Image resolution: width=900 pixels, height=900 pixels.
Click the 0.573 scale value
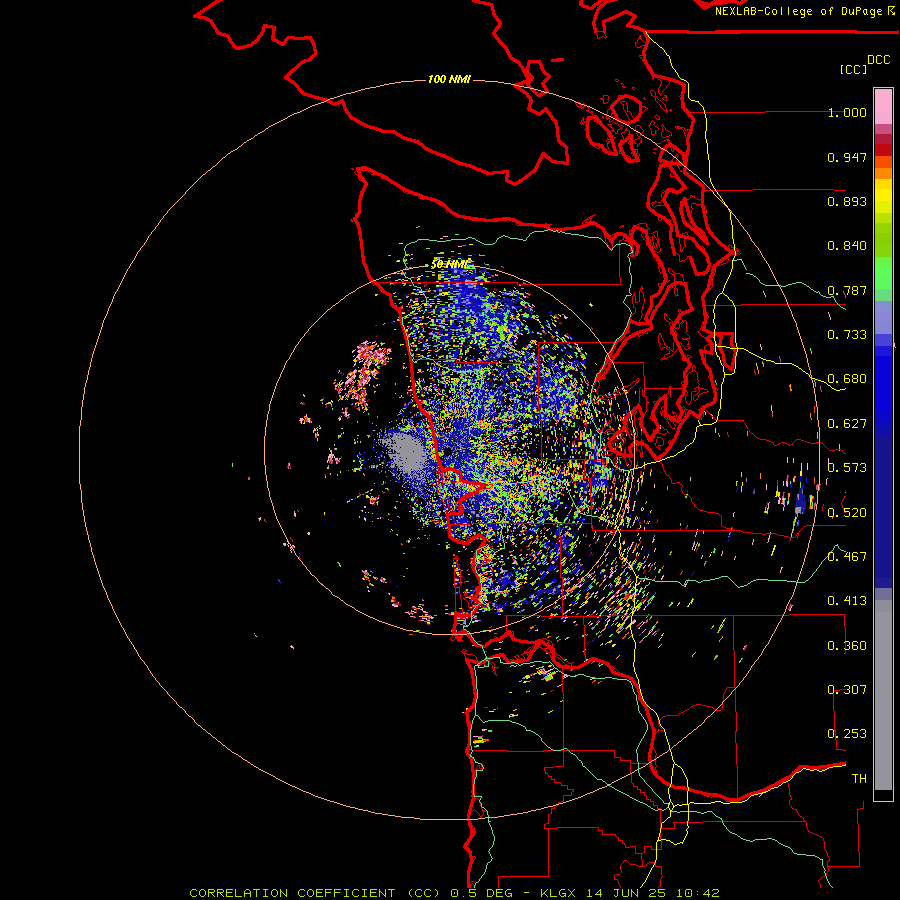pos(847,468)
